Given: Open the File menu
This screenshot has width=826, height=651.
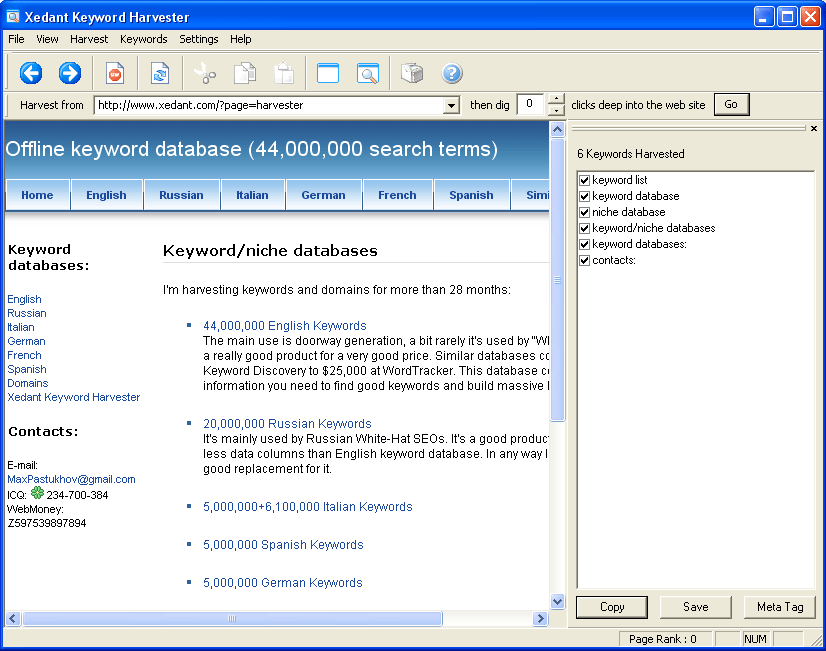Looking at the screenshot, I should pos(16,39).
